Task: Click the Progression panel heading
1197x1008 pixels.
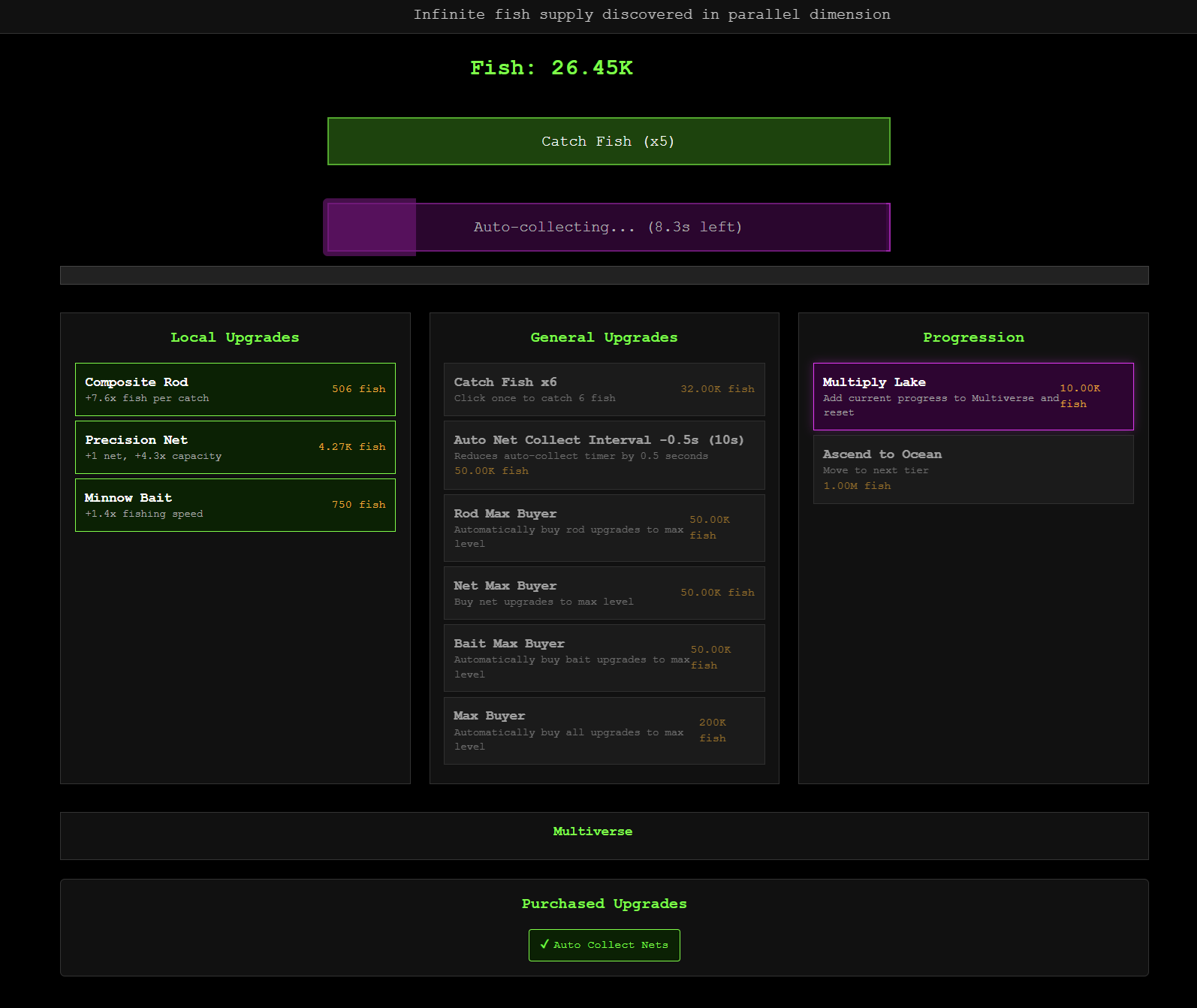Action: 973,337
